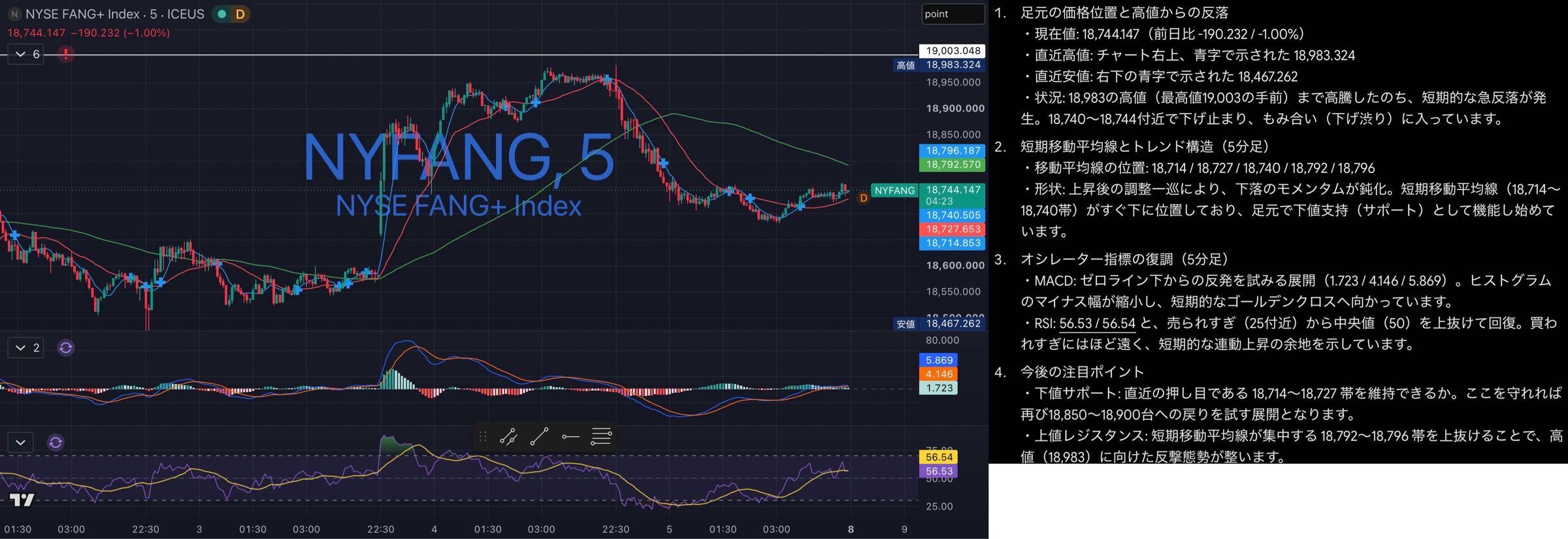Click the 56.54 RSI value label
Screen dimensions: 1568x539
tap(939, 457)
